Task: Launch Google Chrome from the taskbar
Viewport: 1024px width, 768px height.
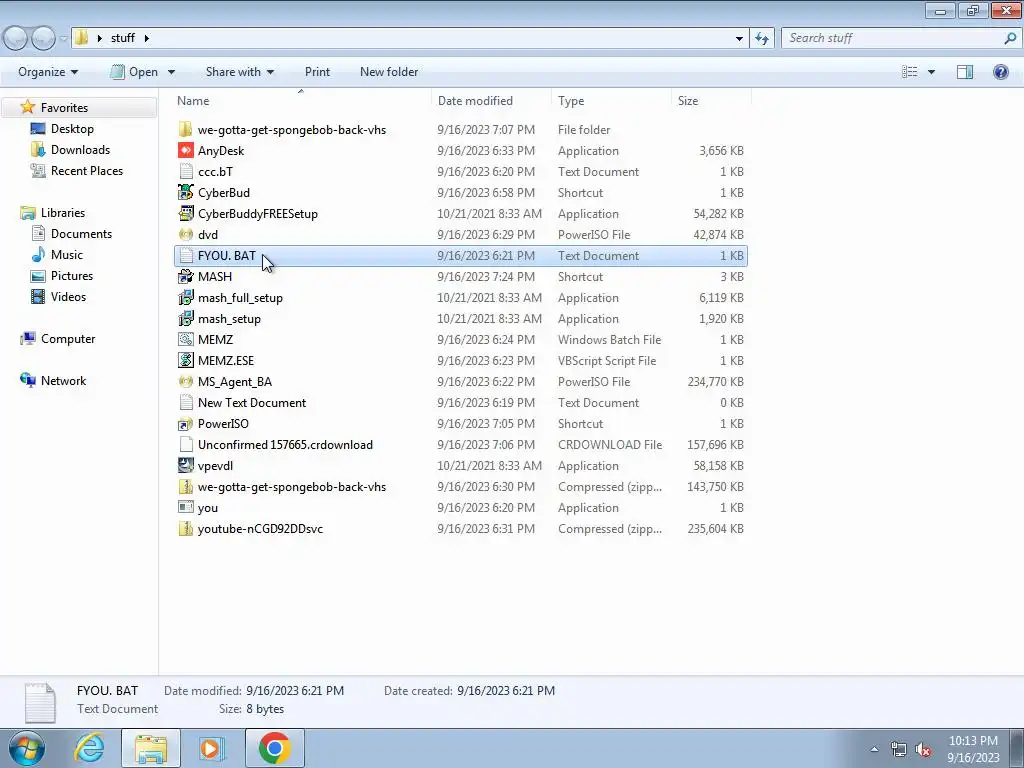Action: [x=274, y=748]
